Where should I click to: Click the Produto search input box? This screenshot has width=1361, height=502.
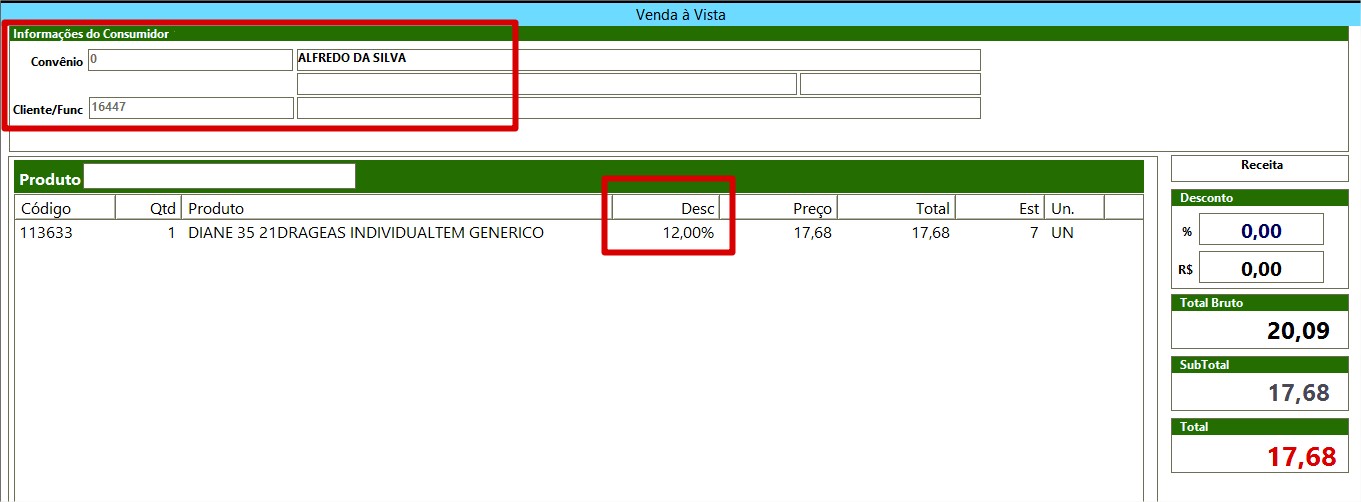click(219, 177)
